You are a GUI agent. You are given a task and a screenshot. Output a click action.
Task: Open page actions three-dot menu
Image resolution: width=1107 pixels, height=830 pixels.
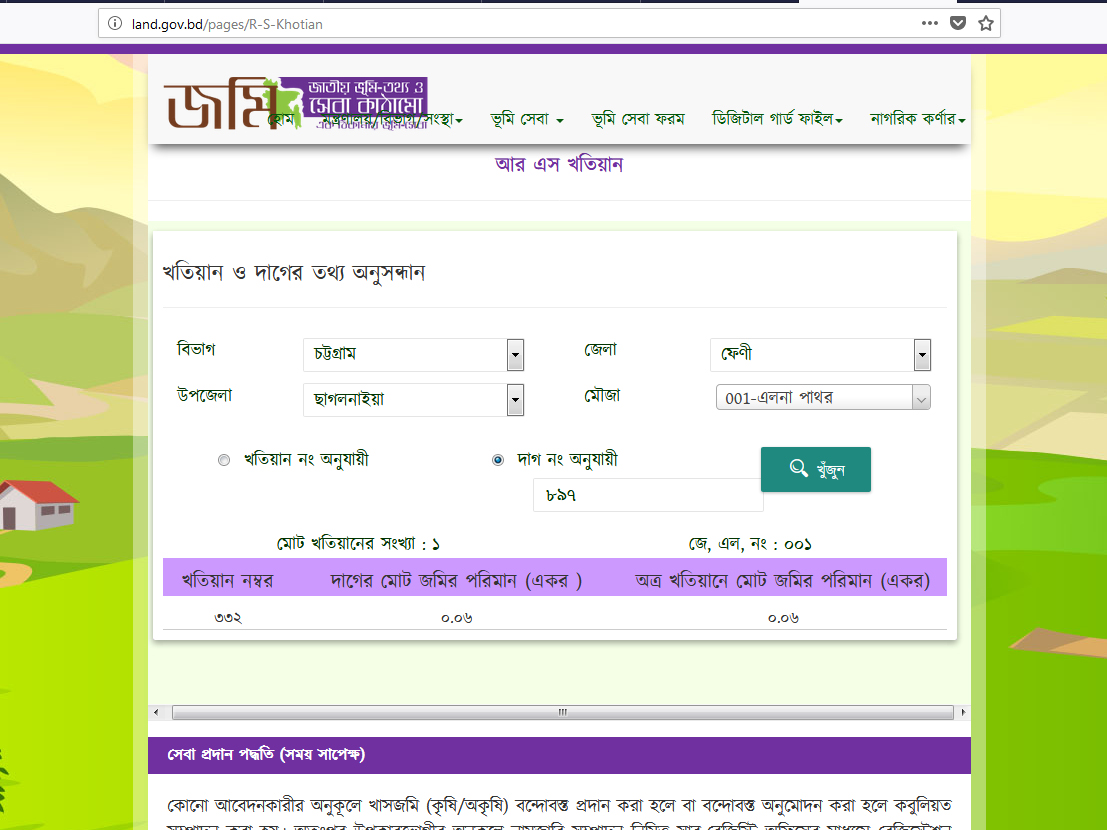[930, 23]
